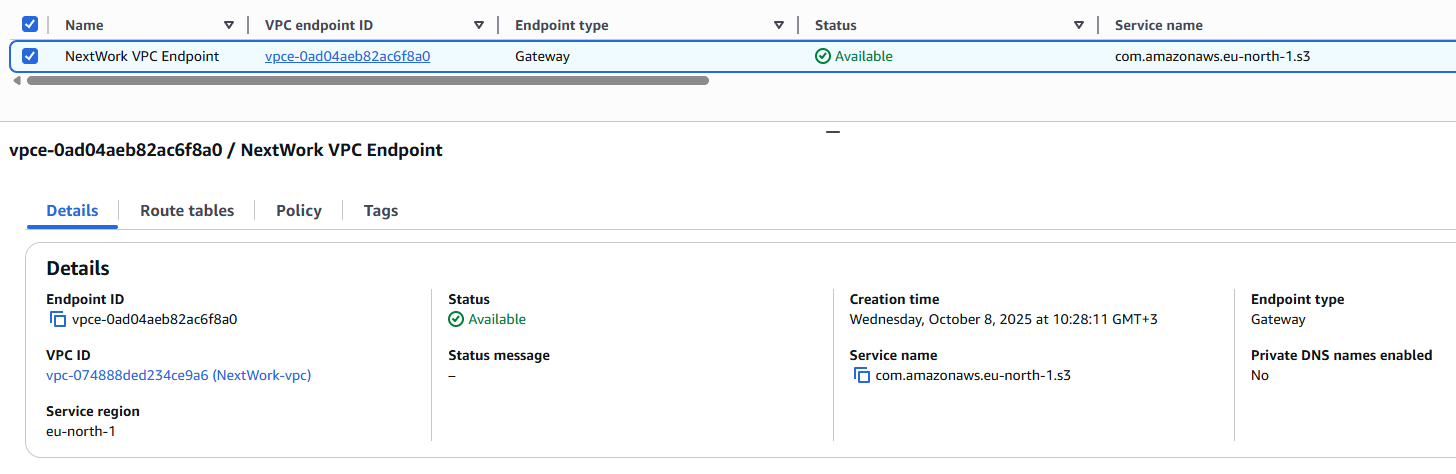Show the Tags tab
1456x474 pixels.
tap(381, 211)
